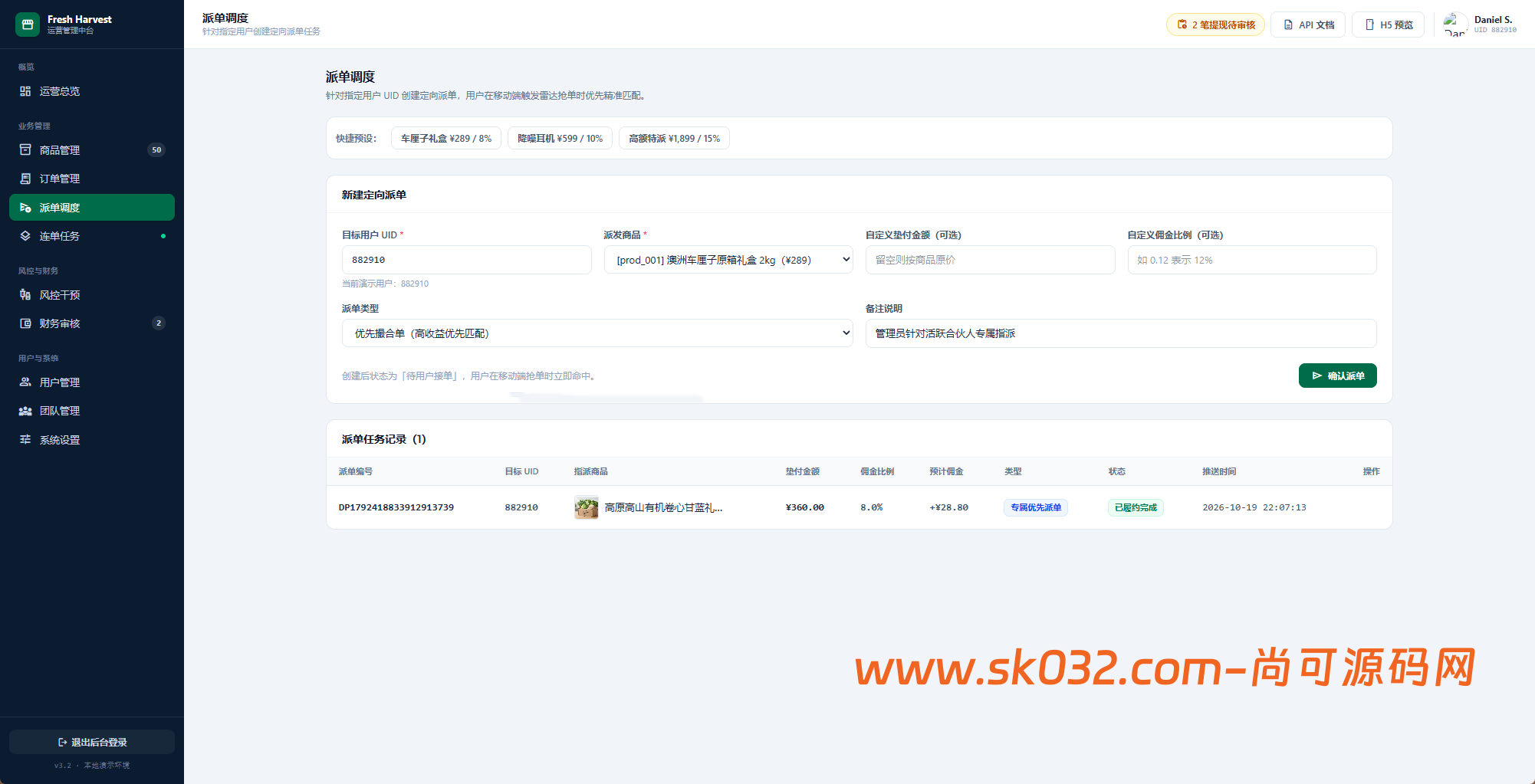
Task: Open 风控干预 in the sidebar
Action: pos(92,295)
